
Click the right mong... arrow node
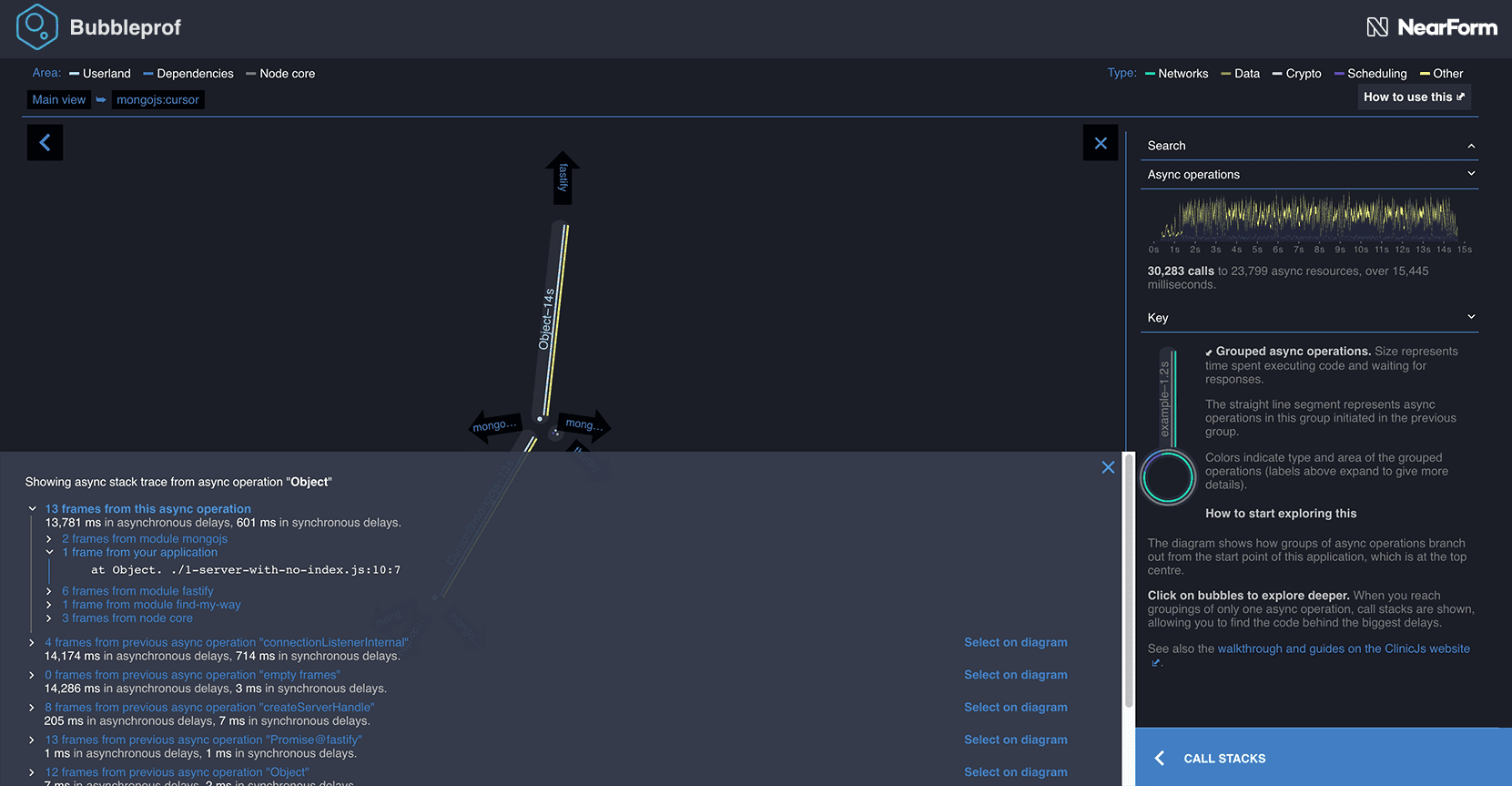[x=584, y=424]
